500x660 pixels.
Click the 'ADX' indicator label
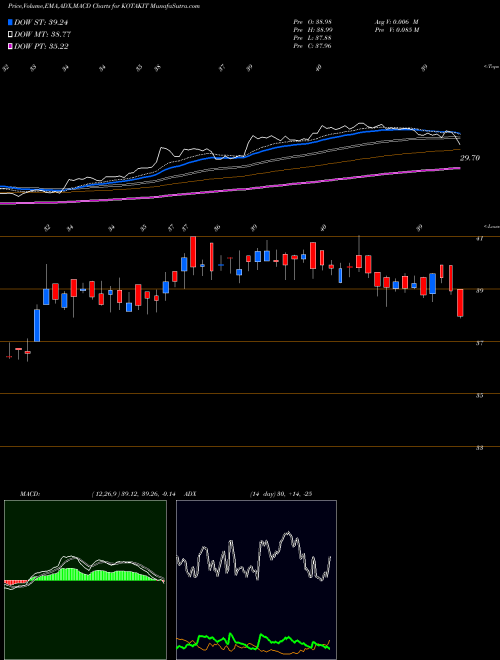tap(190, 494)
